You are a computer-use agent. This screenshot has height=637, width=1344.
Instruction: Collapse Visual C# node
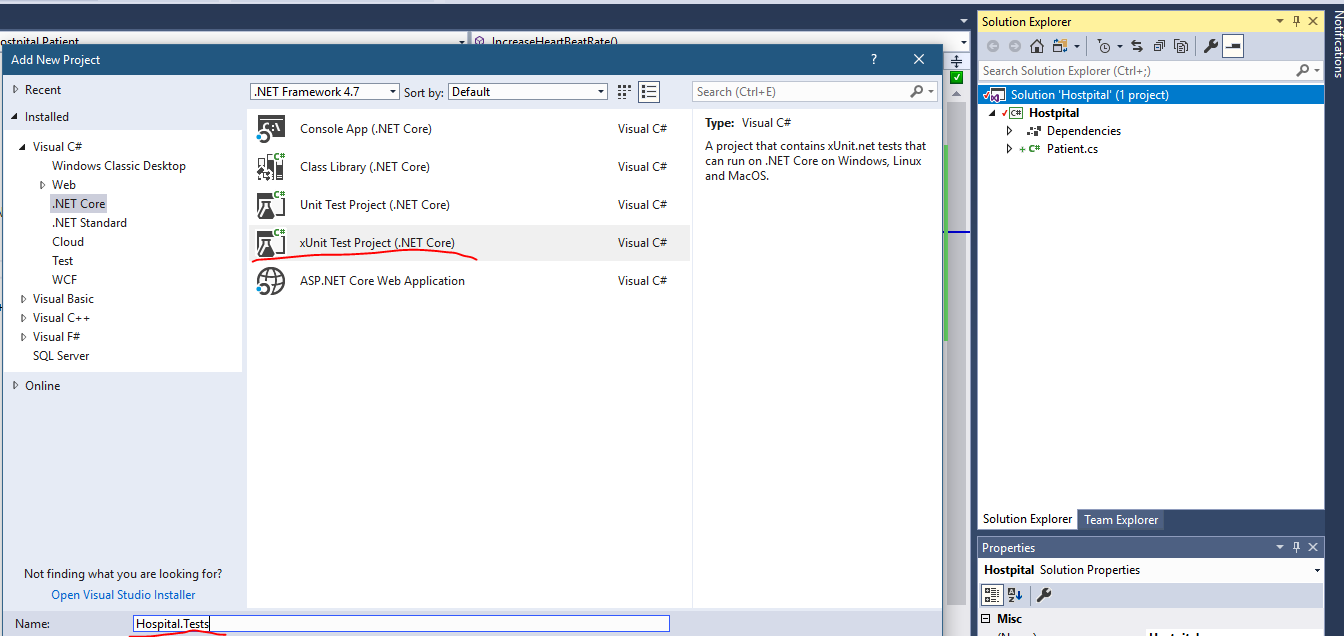point(24,147)
